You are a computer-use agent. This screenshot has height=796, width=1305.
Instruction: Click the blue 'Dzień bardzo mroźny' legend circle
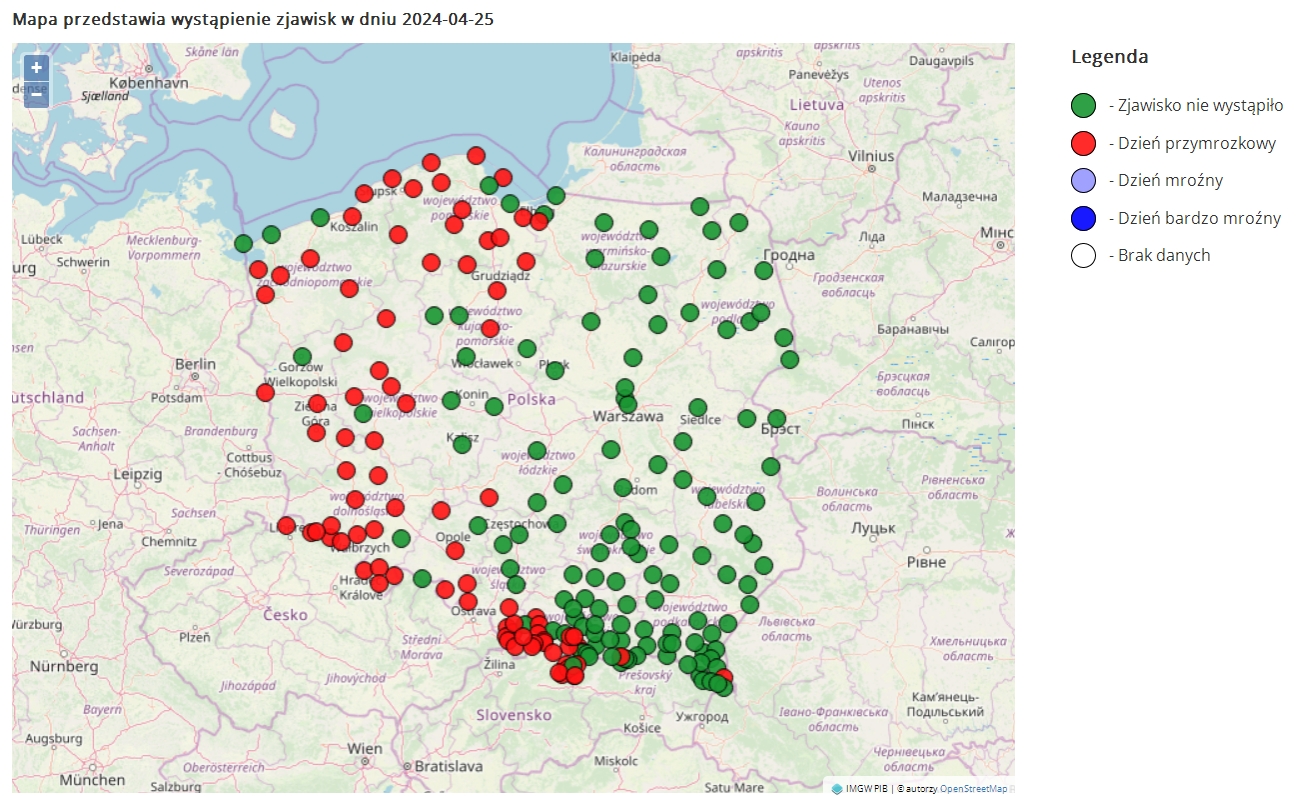coord(1084,218)
